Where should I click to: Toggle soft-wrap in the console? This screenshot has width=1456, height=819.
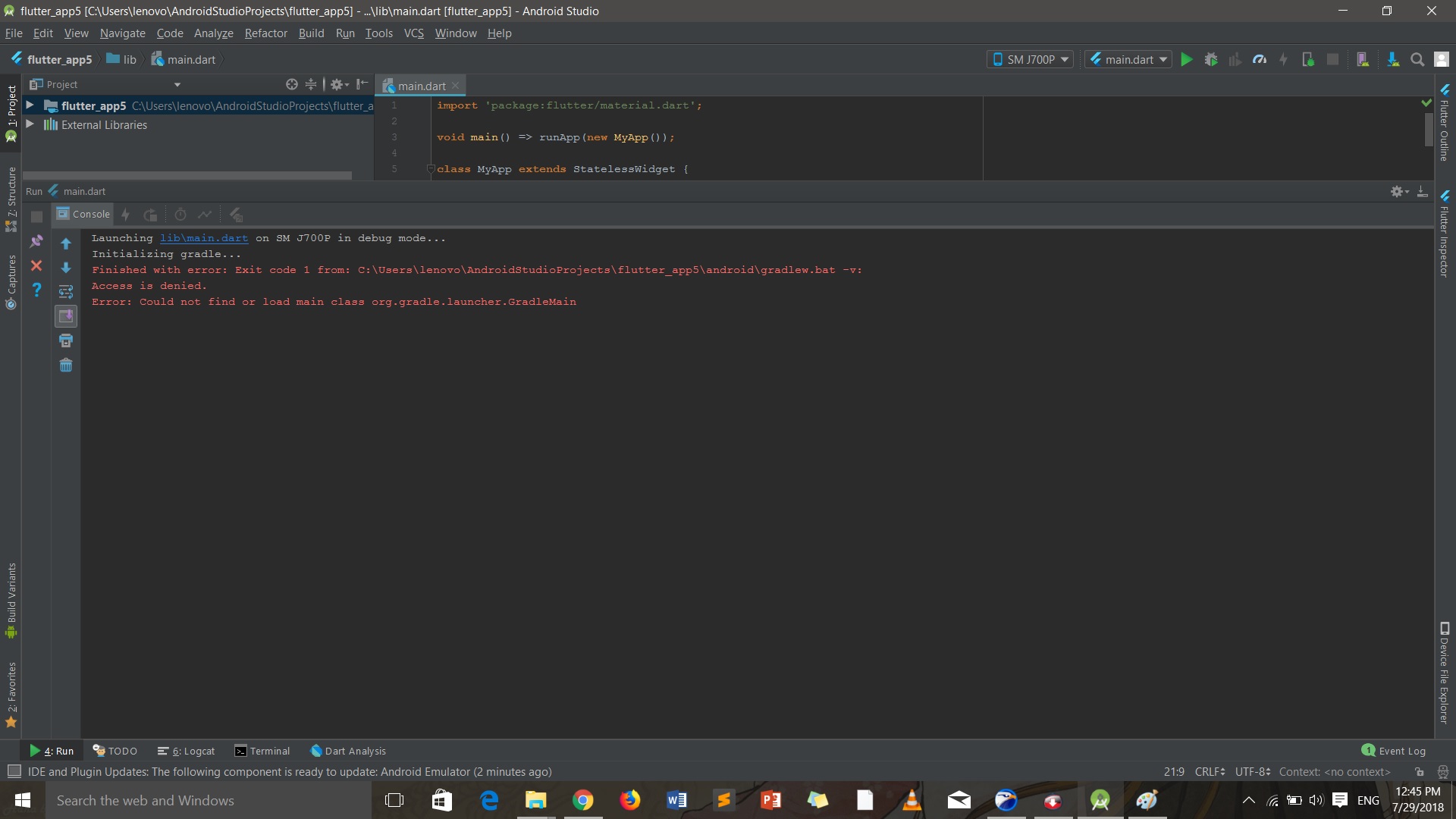66,292
